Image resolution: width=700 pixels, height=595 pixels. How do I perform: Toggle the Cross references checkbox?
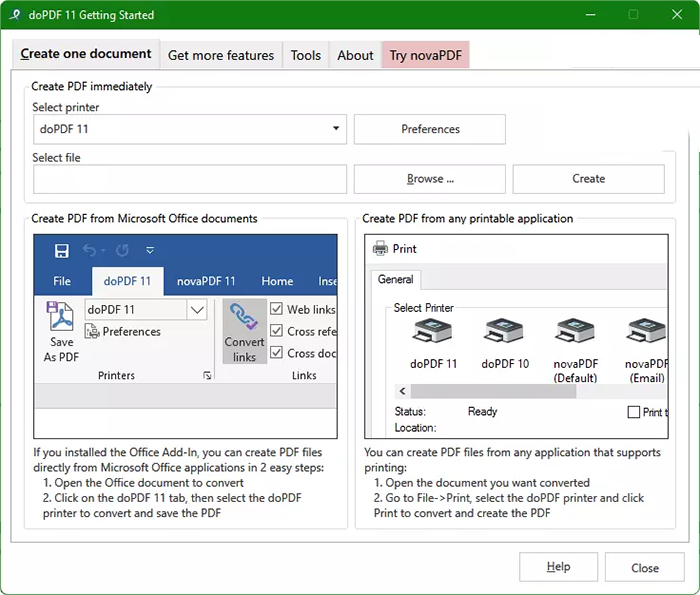(276, 331)
